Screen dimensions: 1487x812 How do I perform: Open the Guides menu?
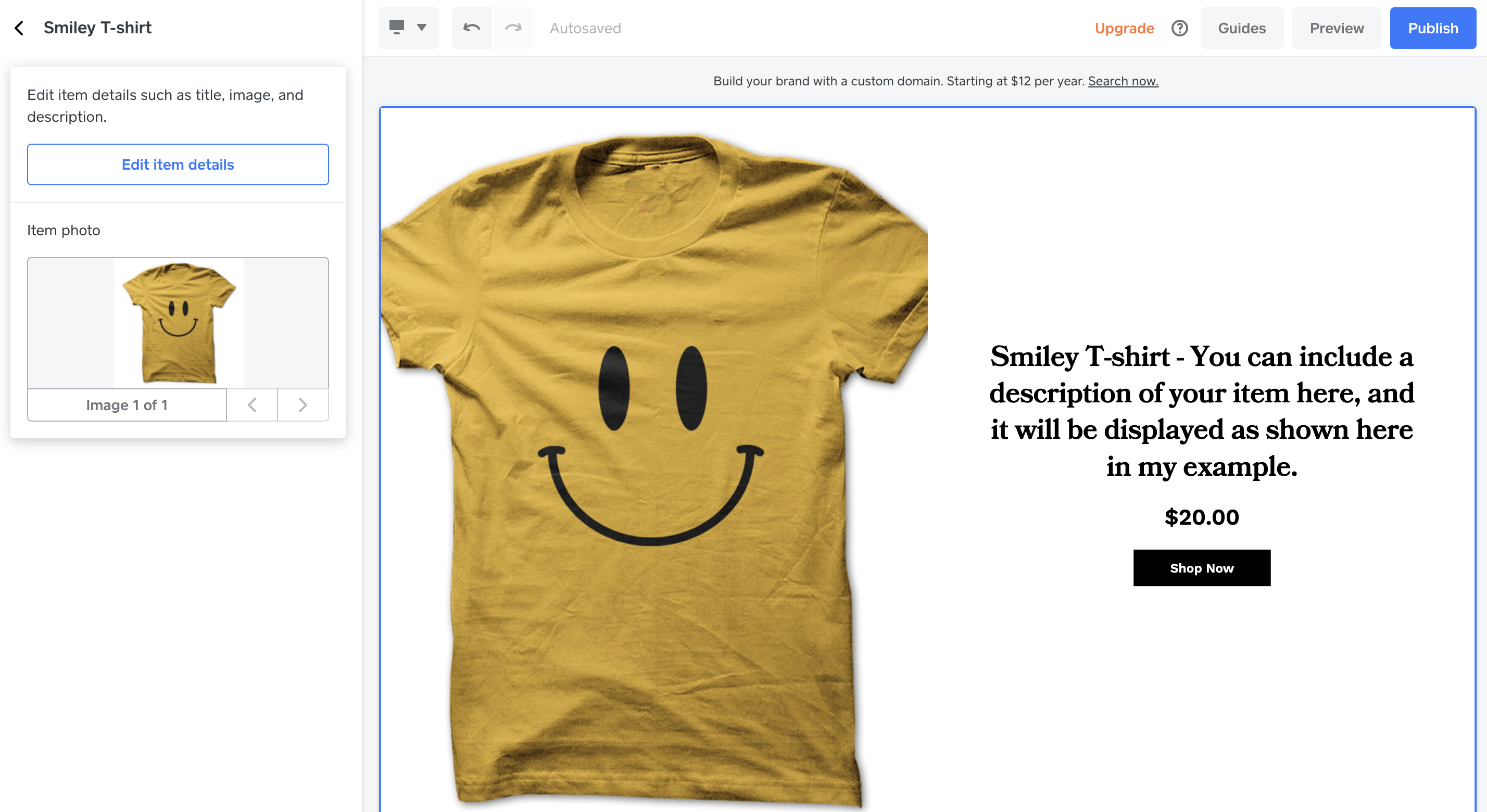[x=1242, y=28]
